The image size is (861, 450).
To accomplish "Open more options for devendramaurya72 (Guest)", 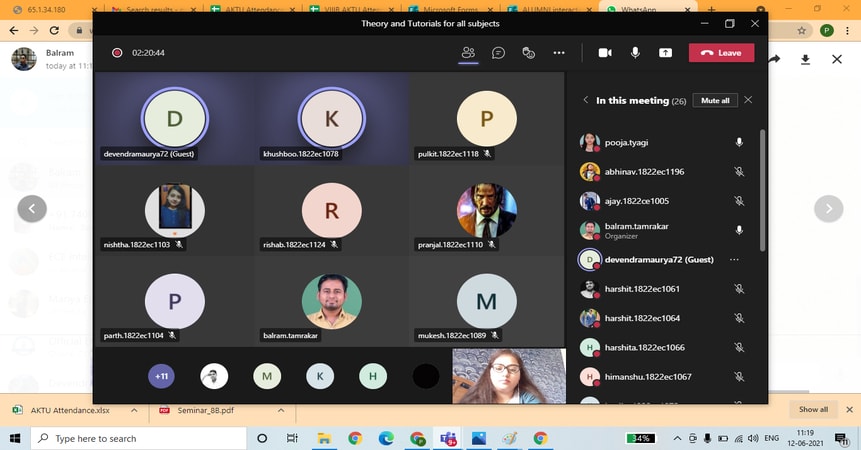I will coord(735,260).
